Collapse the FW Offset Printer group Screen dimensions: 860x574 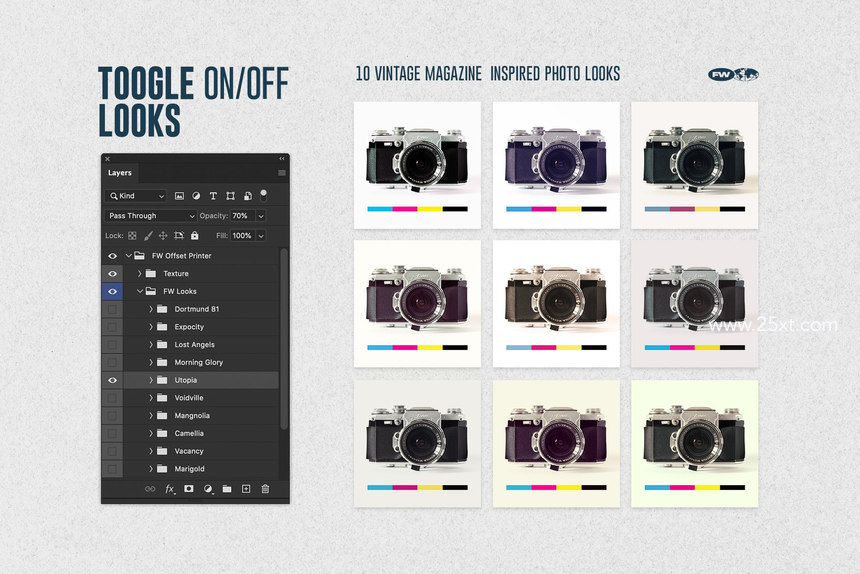click(x=128, y=256)
